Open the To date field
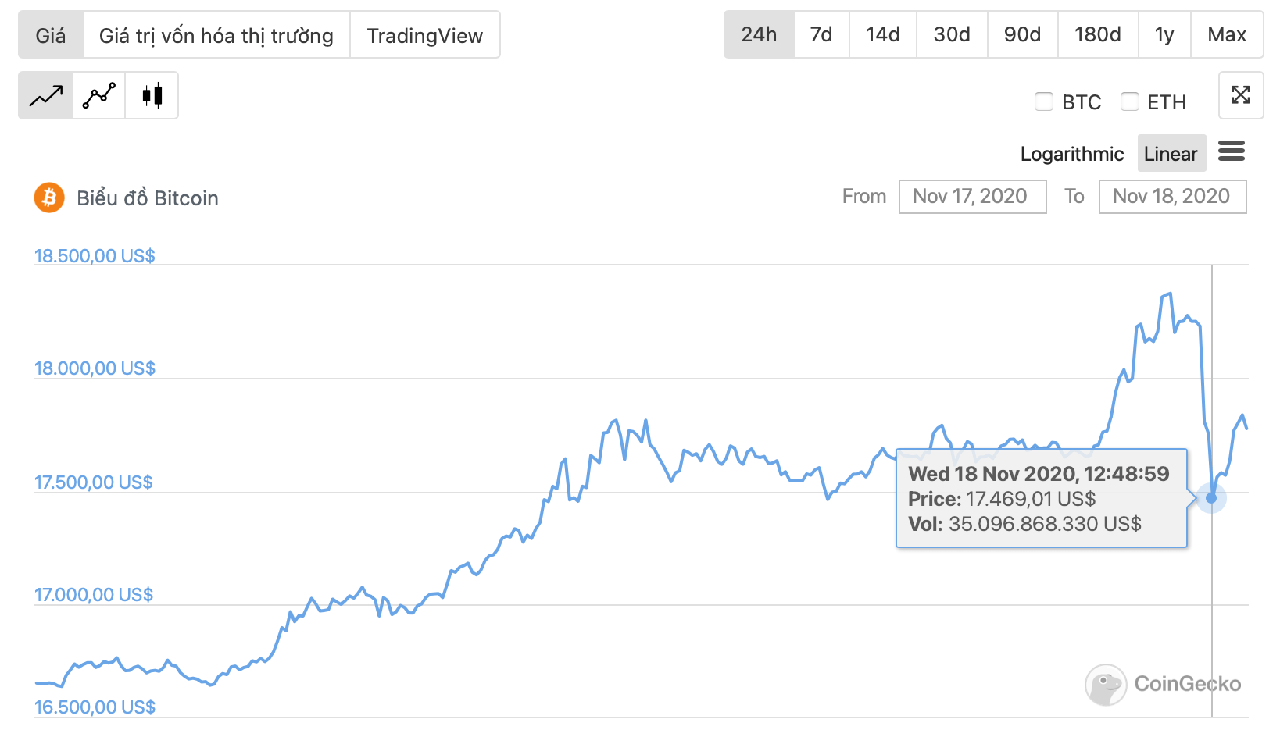The image size is (1280, 737). (1172, 196)
